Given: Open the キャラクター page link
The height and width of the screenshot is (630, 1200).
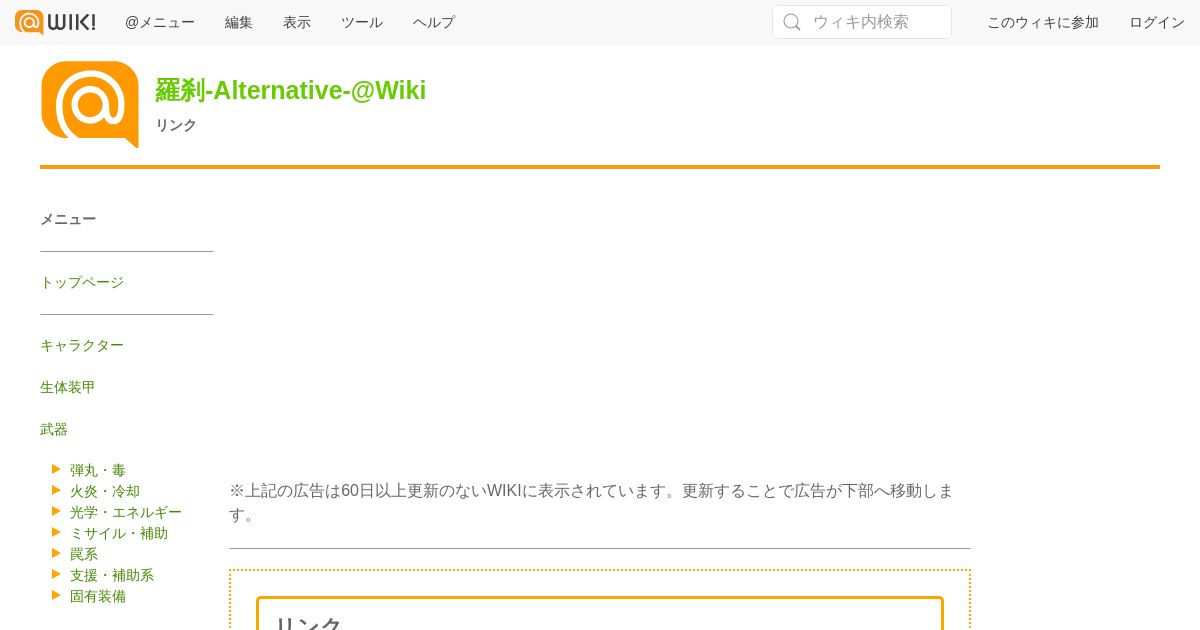Looking at the screenshot, I should [82, 345].
